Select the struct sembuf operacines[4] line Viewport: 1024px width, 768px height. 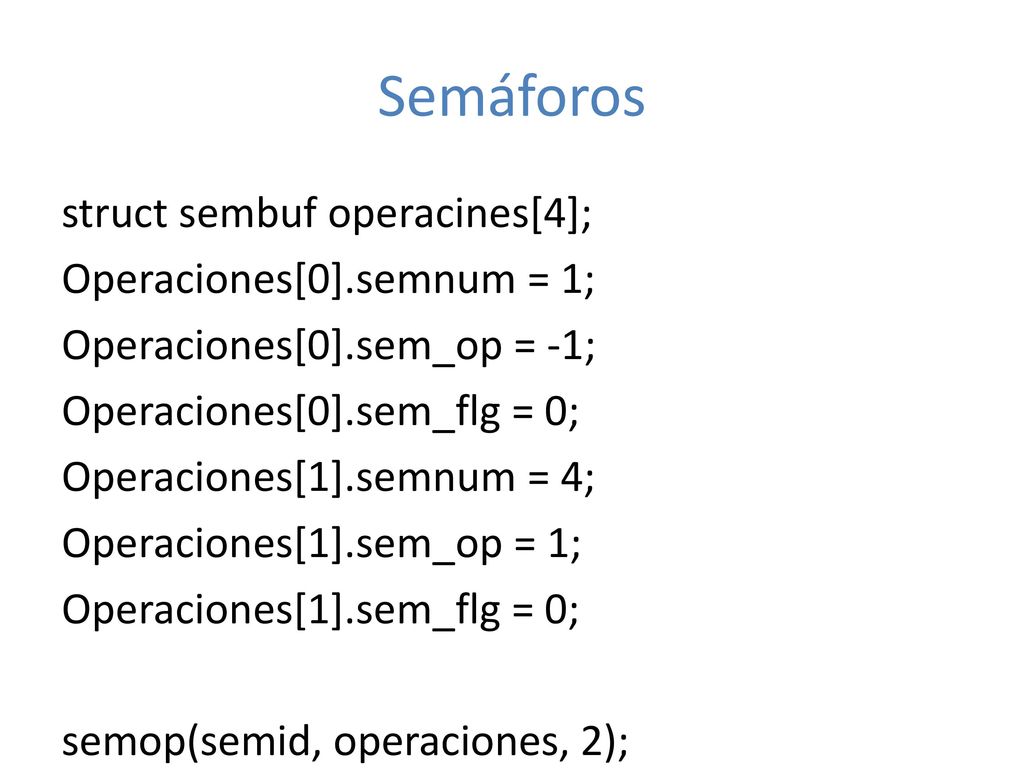[327, 214]
